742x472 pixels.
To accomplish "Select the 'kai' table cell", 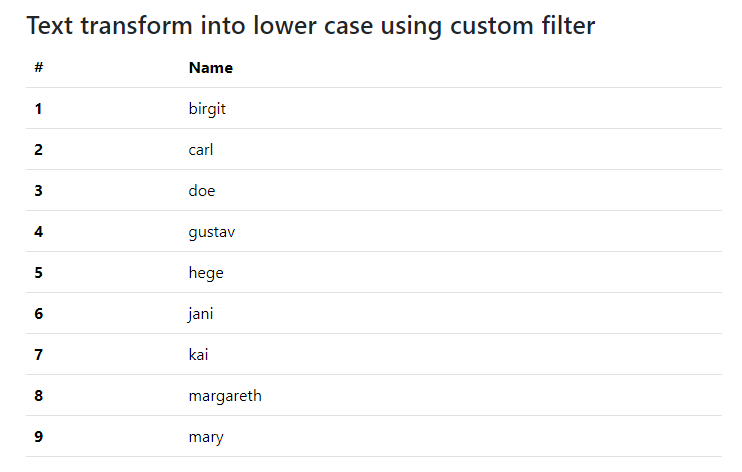I will [198, 355].
